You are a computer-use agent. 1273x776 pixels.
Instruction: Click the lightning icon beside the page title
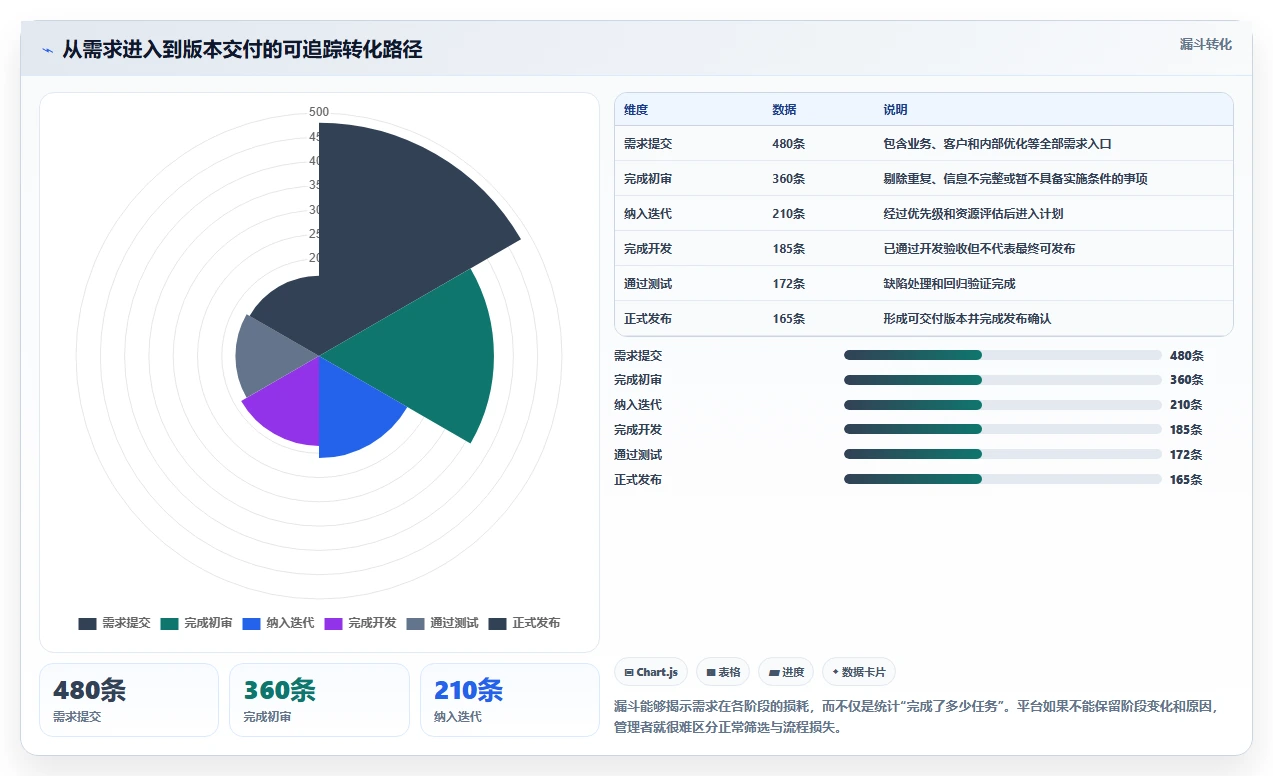47,50
